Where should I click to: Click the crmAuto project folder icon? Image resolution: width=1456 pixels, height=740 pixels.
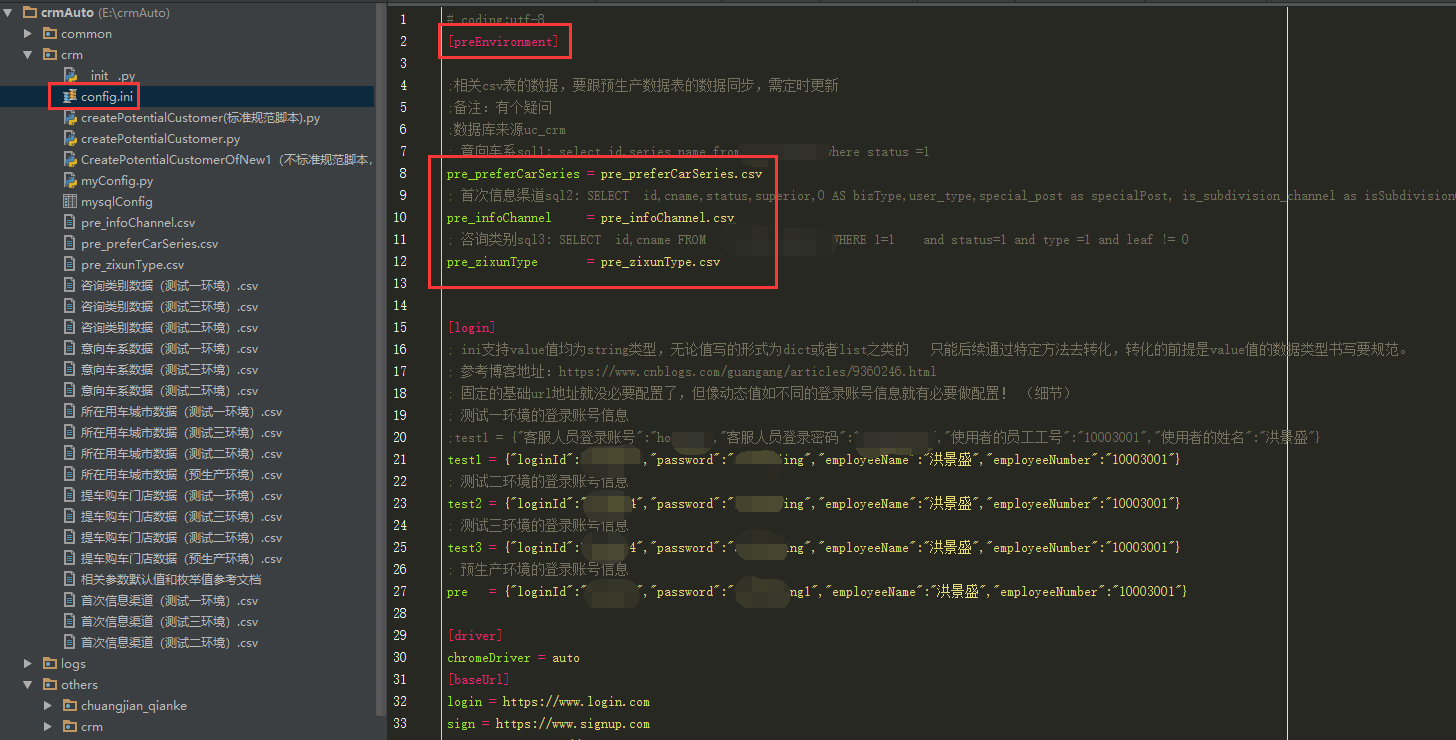[x=30, y=13]
